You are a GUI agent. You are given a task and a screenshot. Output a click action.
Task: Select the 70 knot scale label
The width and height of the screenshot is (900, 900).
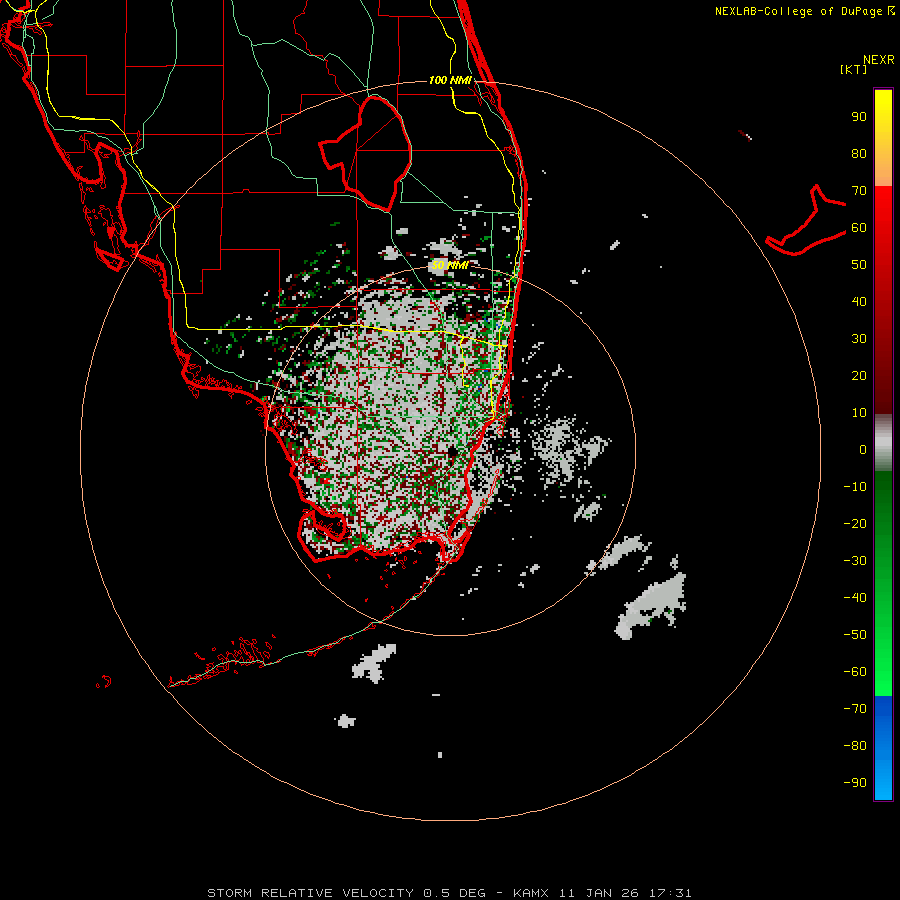tap(859, 191)
